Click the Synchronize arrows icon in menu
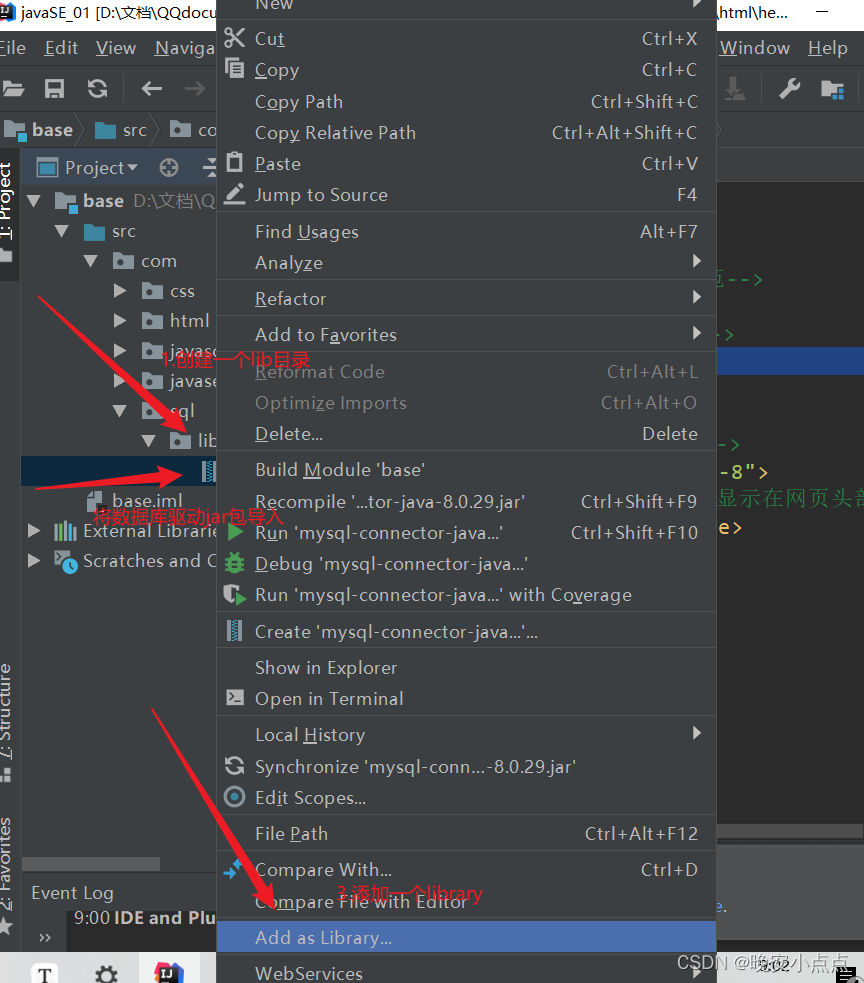This screenshot has width=864, height=983. pos(234,765)
